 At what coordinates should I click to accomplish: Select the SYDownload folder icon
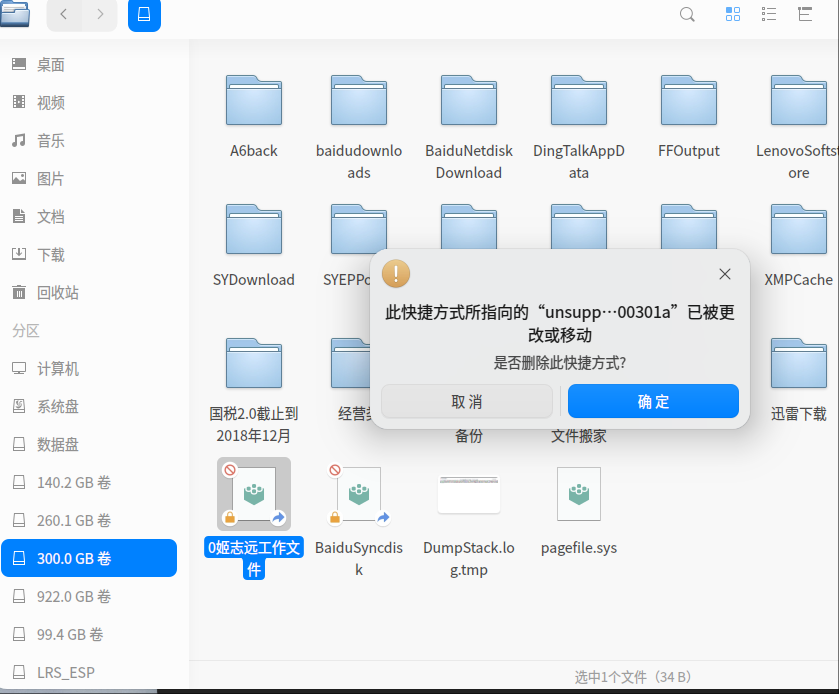coord(254,229)
